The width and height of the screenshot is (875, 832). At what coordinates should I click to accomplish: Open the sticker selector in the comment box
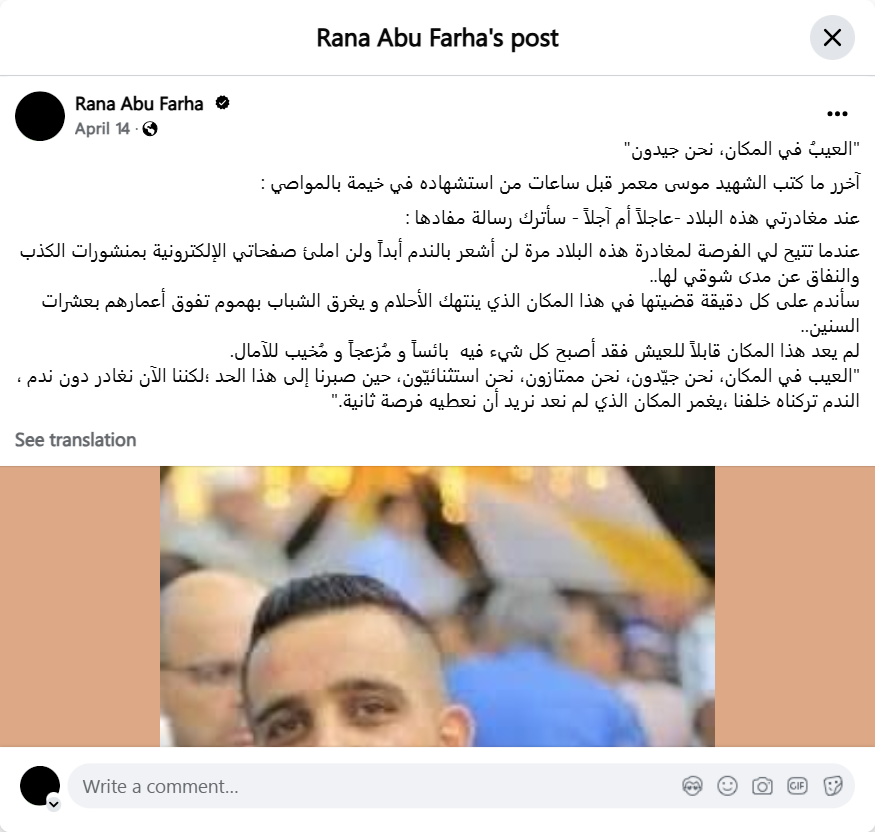click(x=832, y=786)
